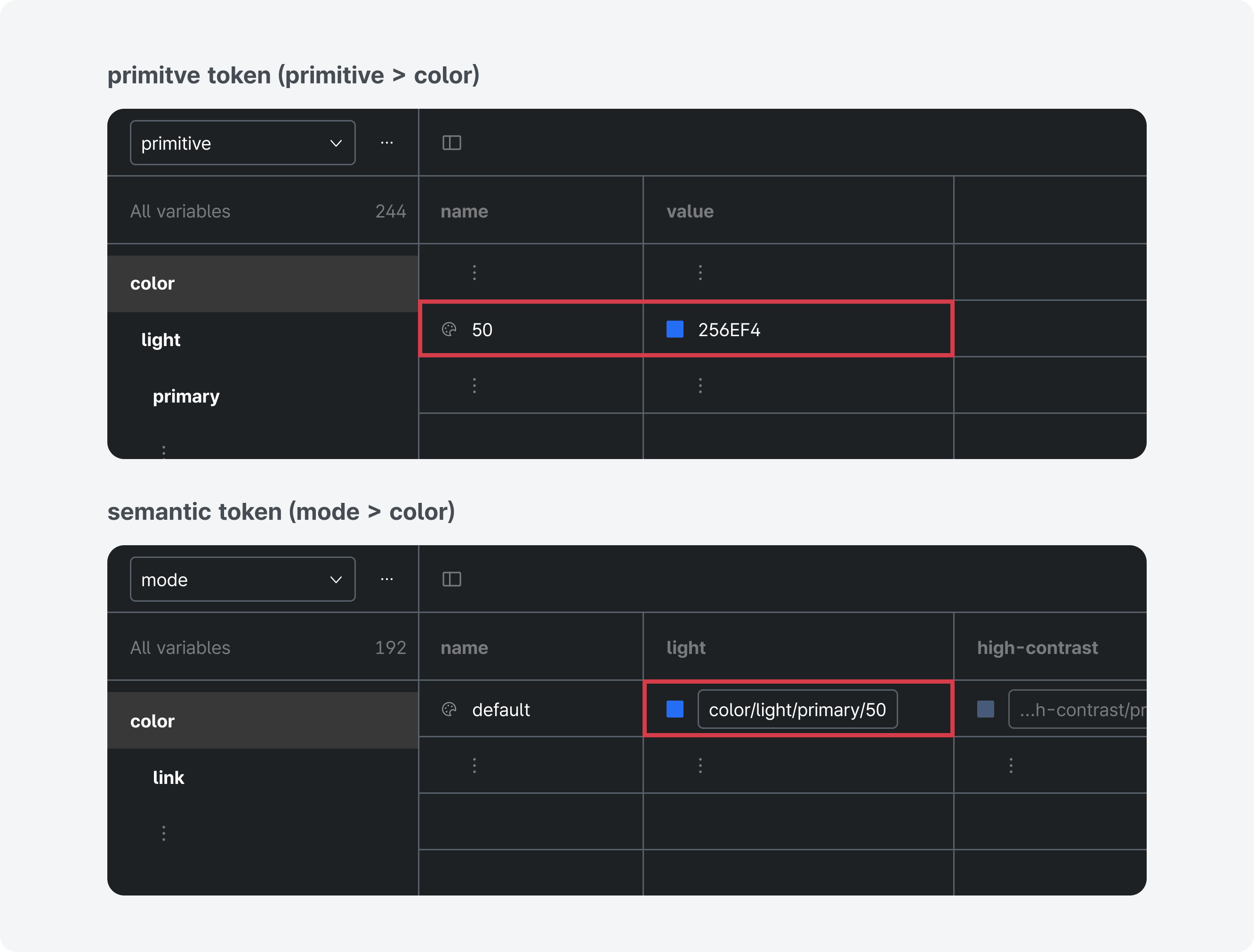Open more options beside primitive dropdown
Viewport: 1254px width, 952px height.
click(x=387, y=143)
